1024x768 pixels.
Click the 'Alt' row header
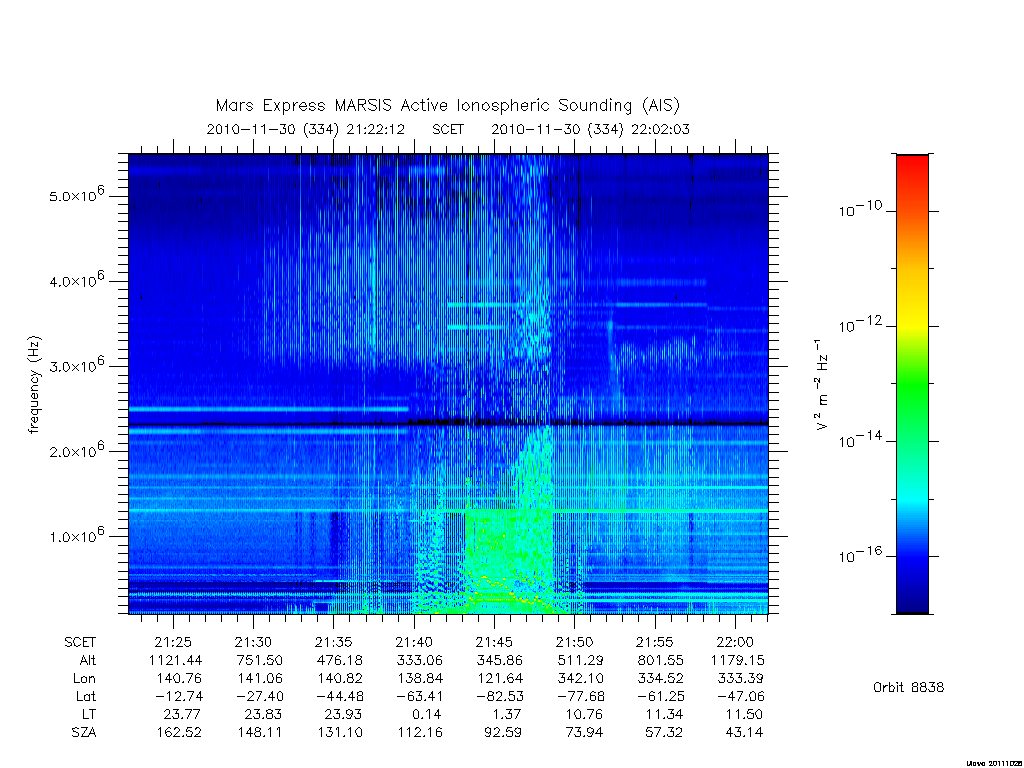click(x=88, y=660)
